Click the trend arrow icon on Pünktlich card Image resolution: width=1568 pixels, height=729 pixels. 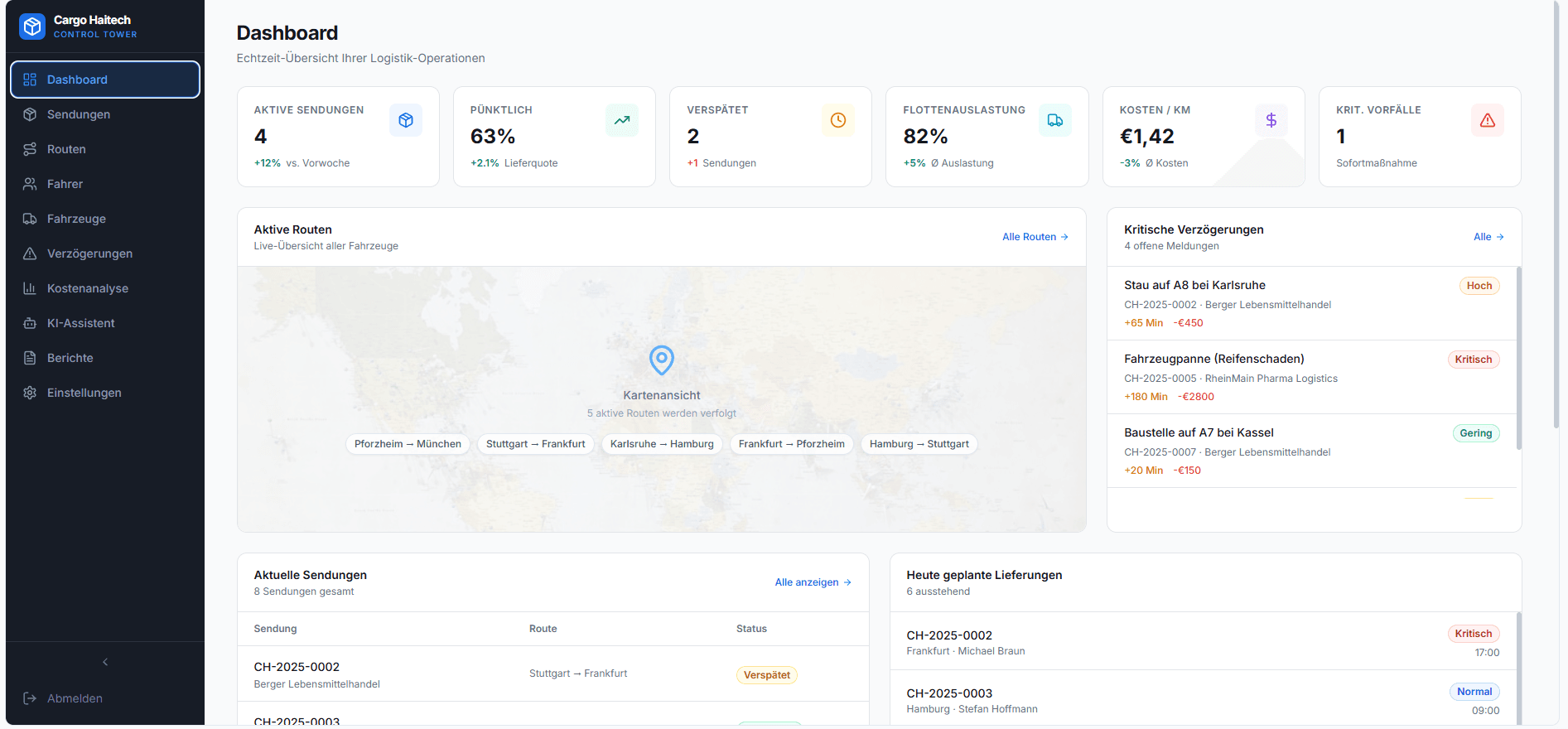(x=622, y=120)
